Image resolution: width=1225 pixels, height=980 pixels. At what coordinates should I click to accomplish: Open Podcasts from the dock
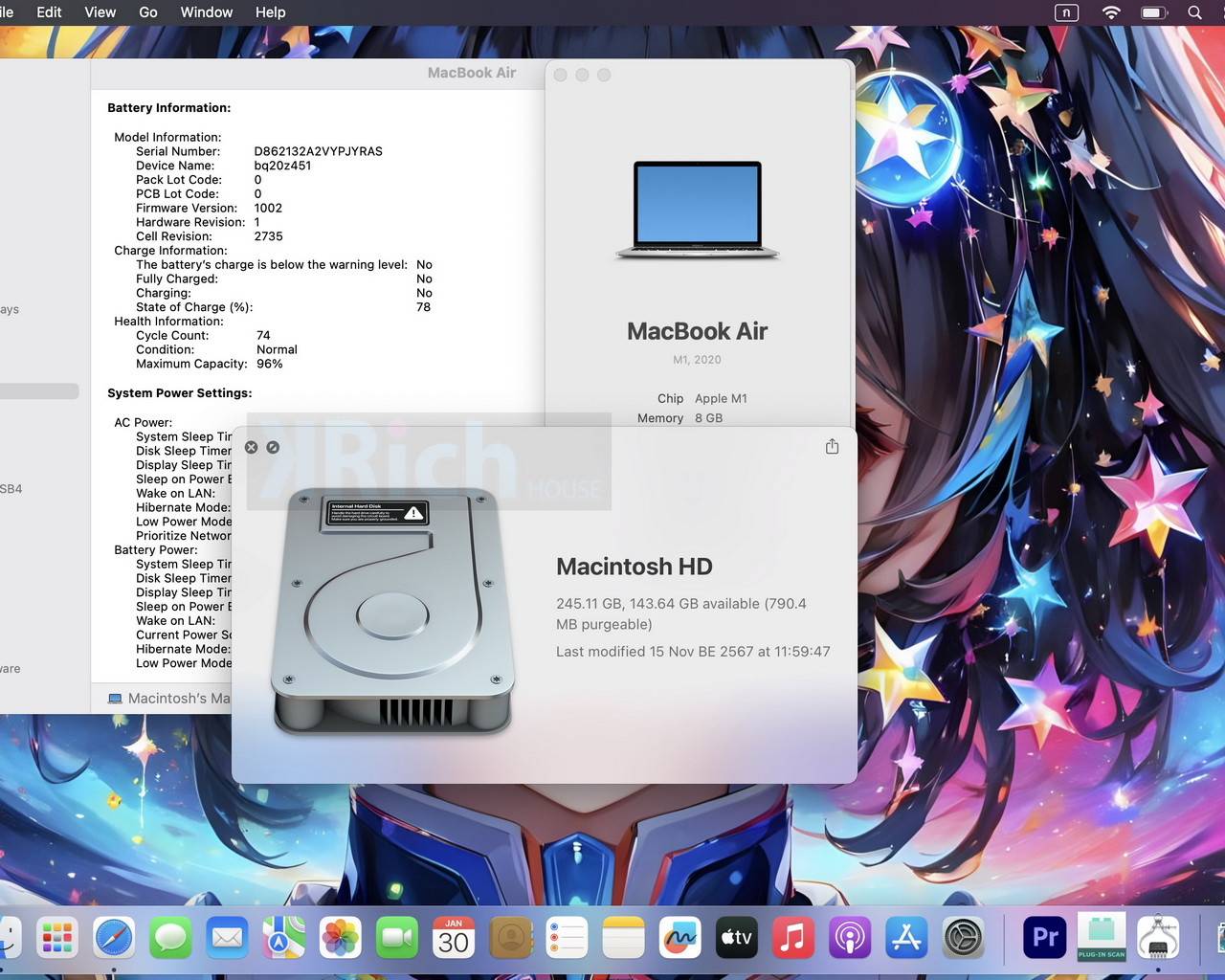[849, 938]
